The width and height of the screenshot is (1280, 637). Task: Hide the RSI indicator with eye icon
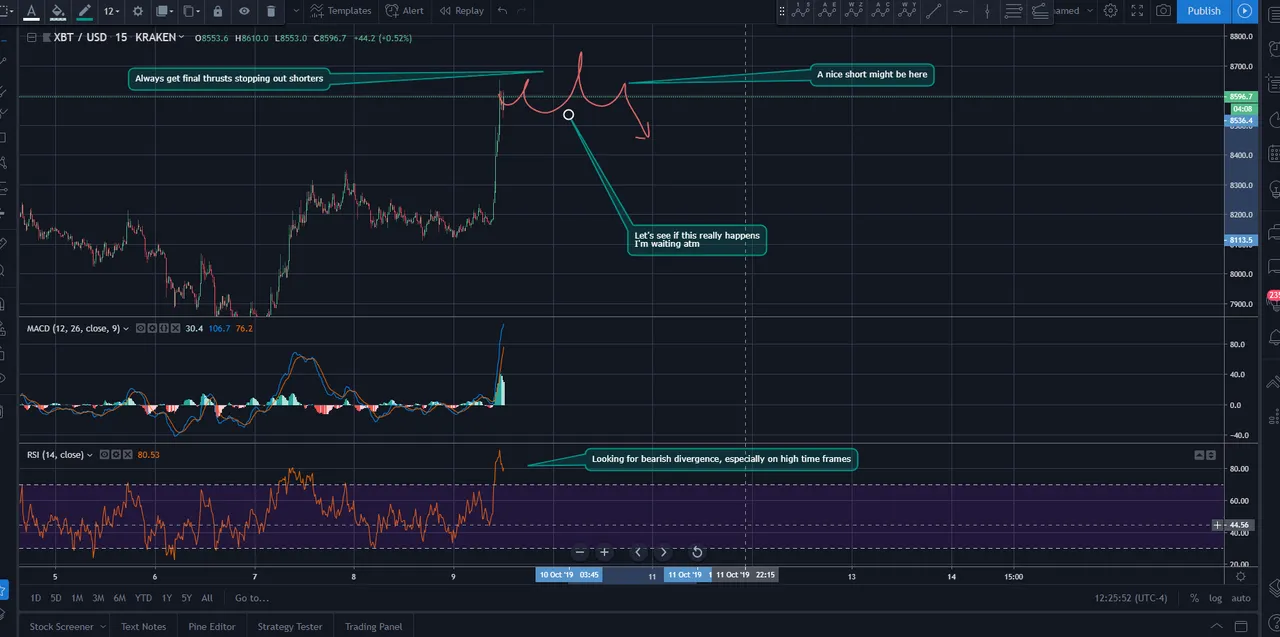pyautogui.click(x=103, y=455)
